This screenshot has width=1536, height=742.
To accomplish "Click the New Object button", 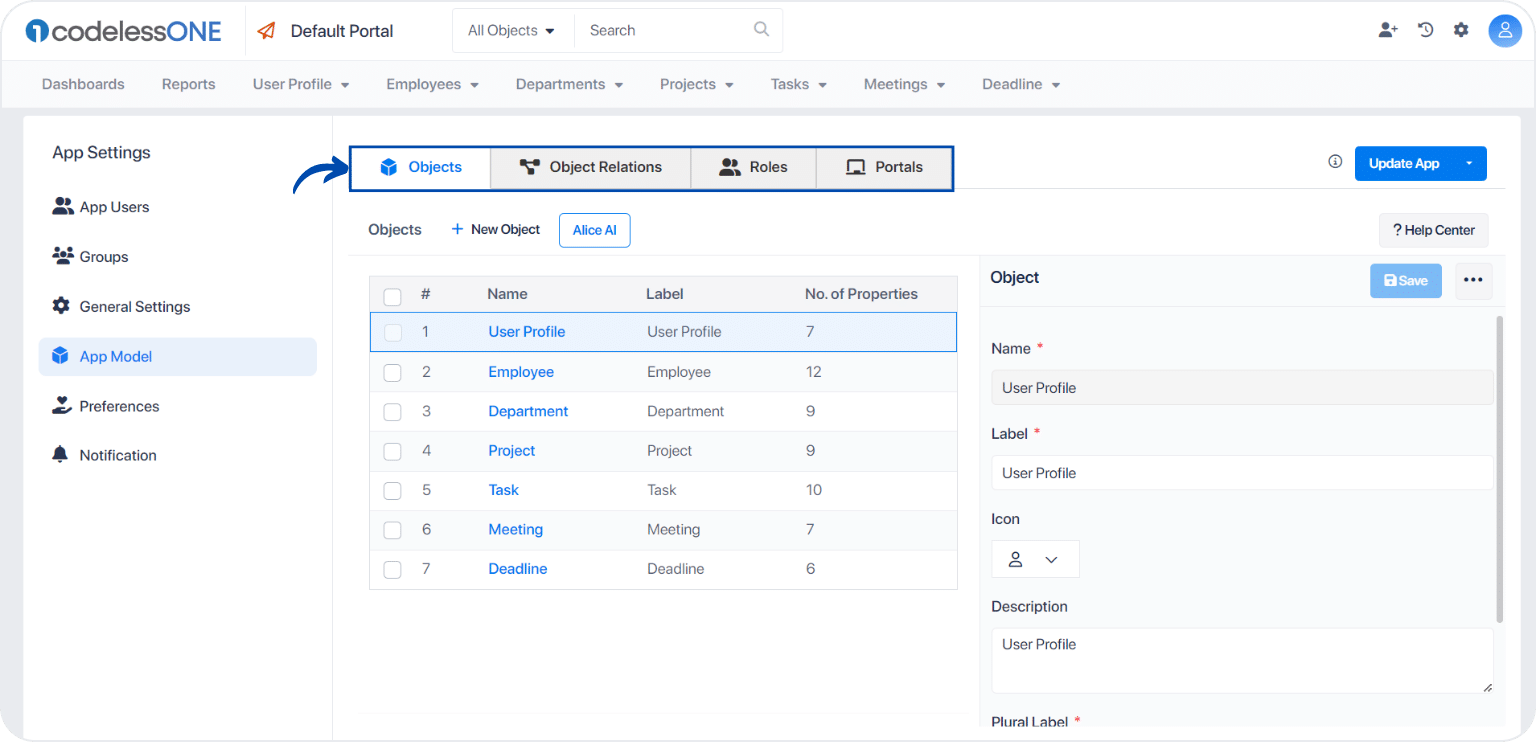I will tap(496, 230).
